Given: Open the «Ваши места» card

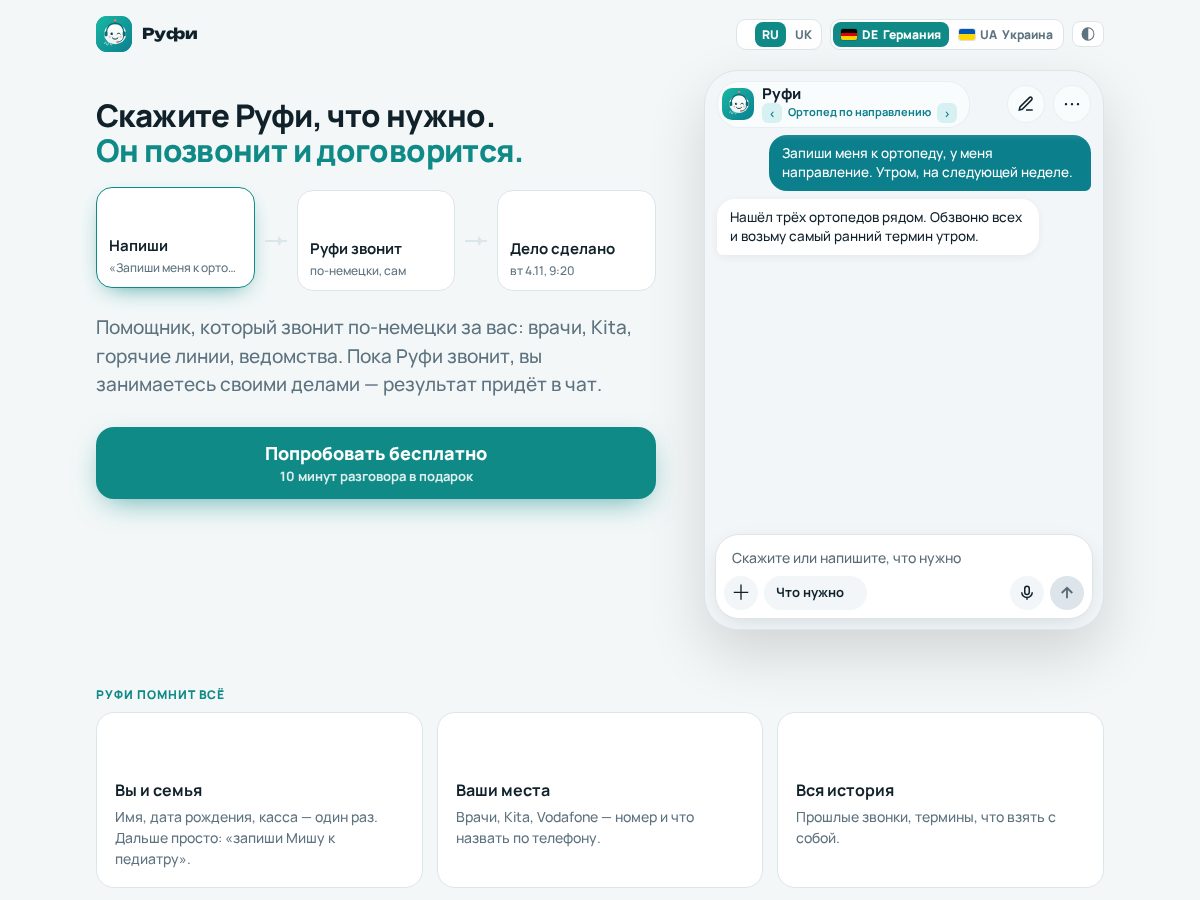Looking at the screenshot, I should 600,800.
